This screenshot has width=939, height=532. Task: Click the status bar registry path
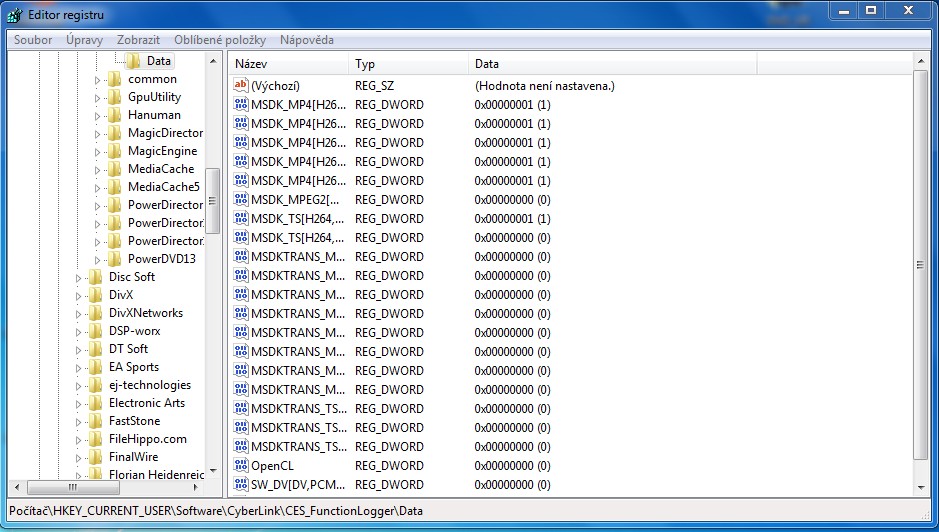pyautogui.click(x=216, y=511)
